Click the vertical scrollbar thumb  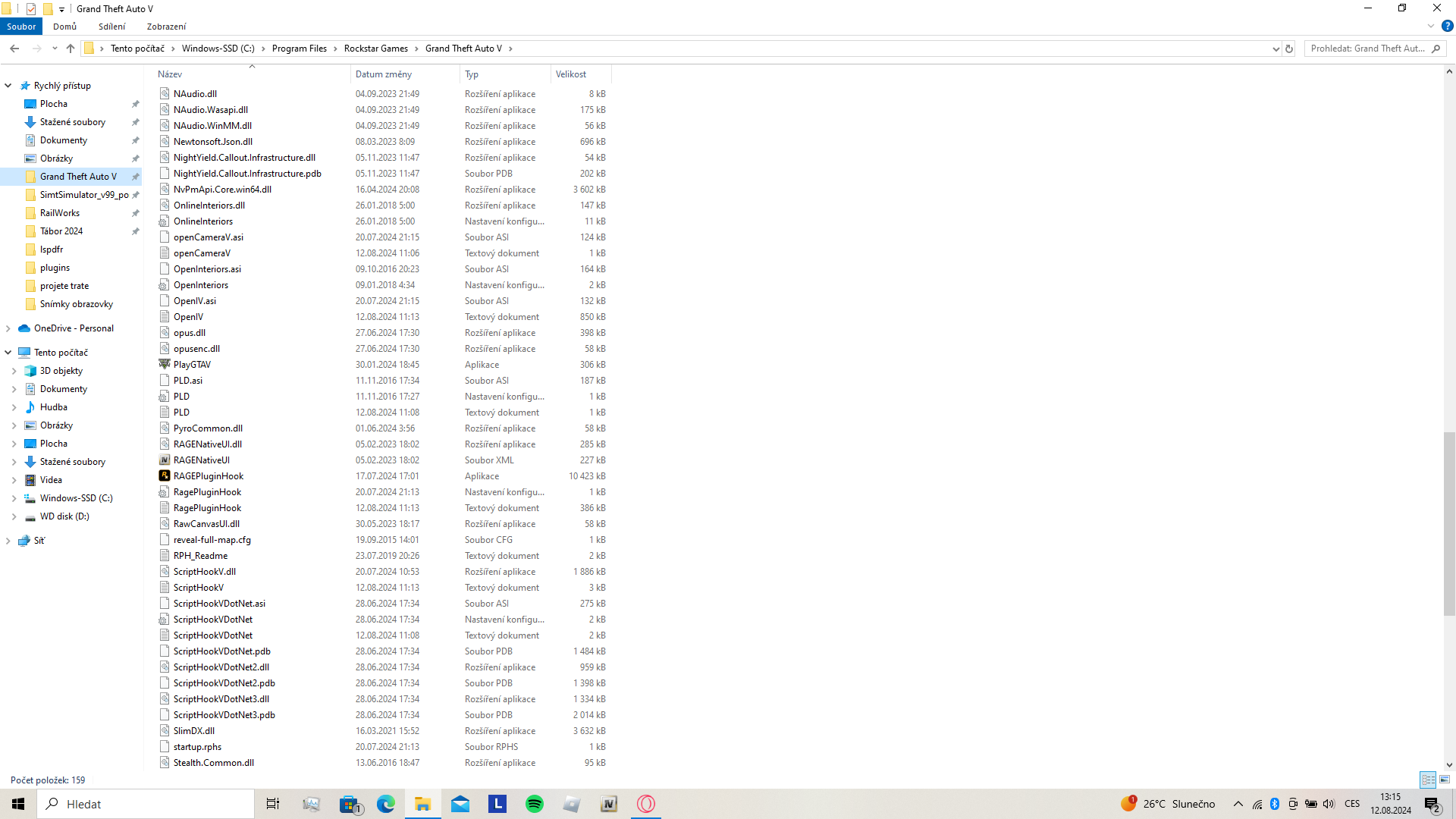click(x=1448, y=523)
